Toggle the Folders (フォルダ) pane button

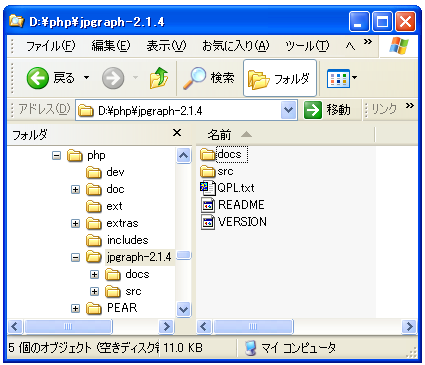[280, 78]
